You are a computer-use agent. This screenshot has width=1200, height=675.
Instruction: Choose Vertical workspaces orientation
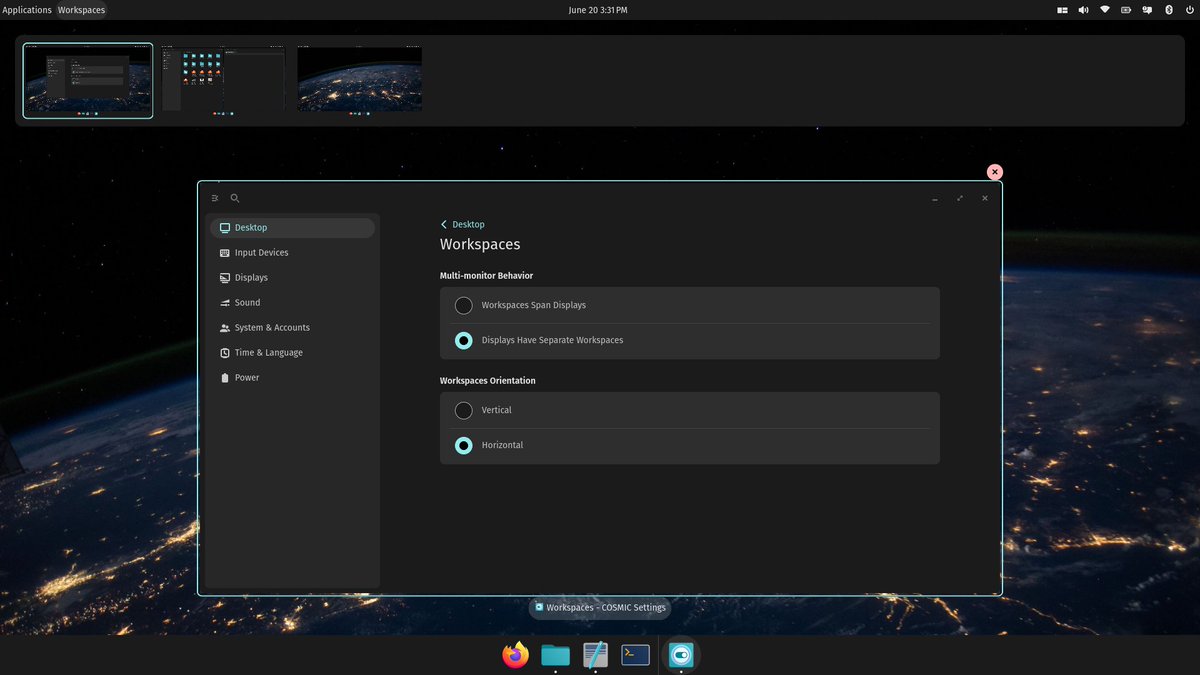click(463, 410)
